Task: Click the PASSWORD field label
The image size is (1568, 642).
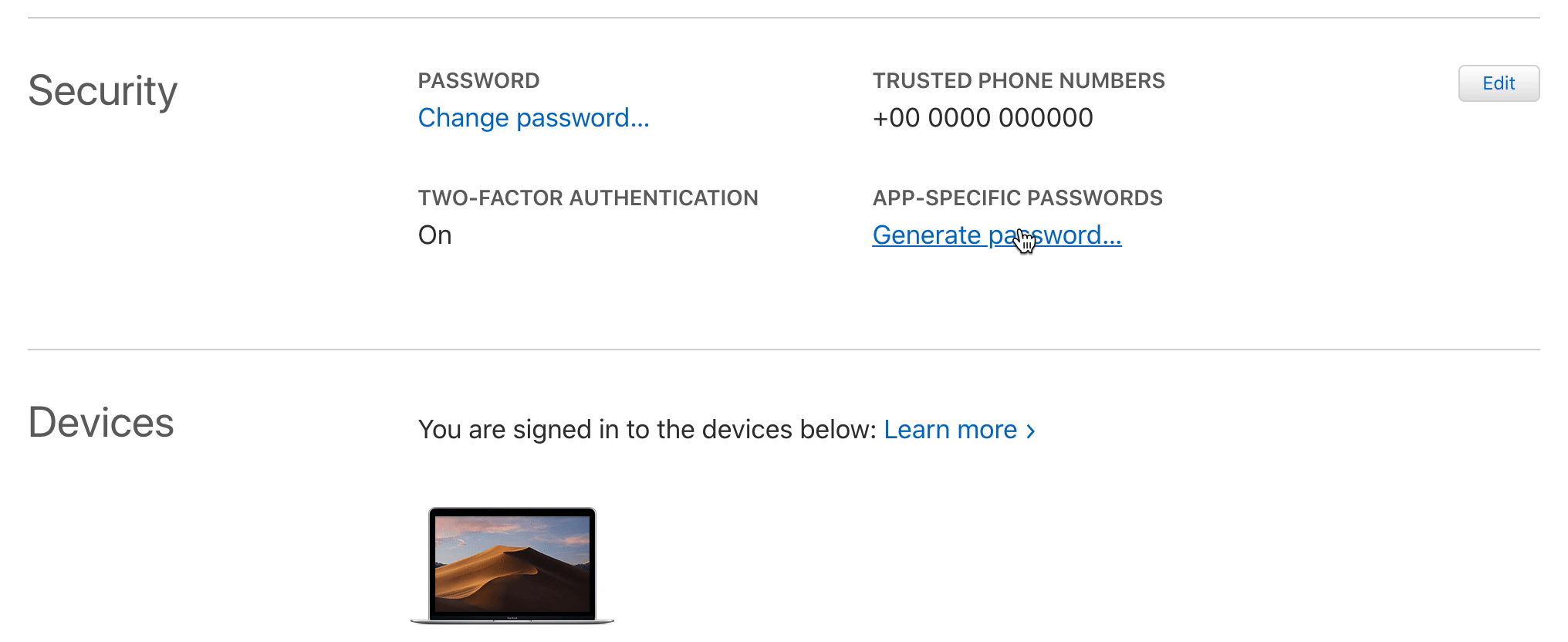Action: point(478,81)
